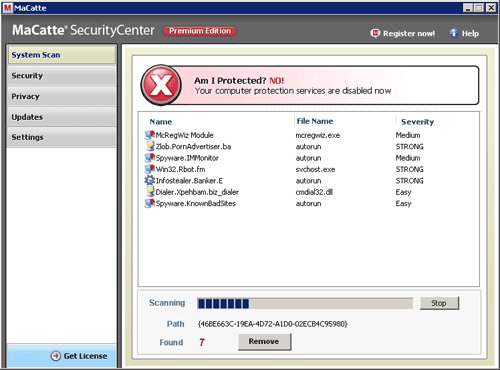Click the Register now! link
The image size is (500, 370).
pyautogui.click(x=403, y=33)
